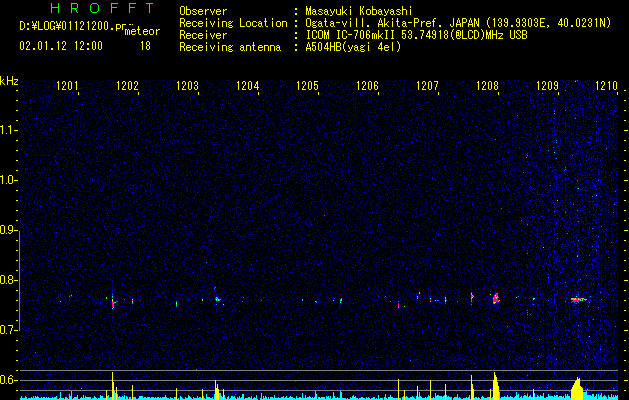Click the 1201 time marker
The image size is (629, 400).
(x=67, y=85)
